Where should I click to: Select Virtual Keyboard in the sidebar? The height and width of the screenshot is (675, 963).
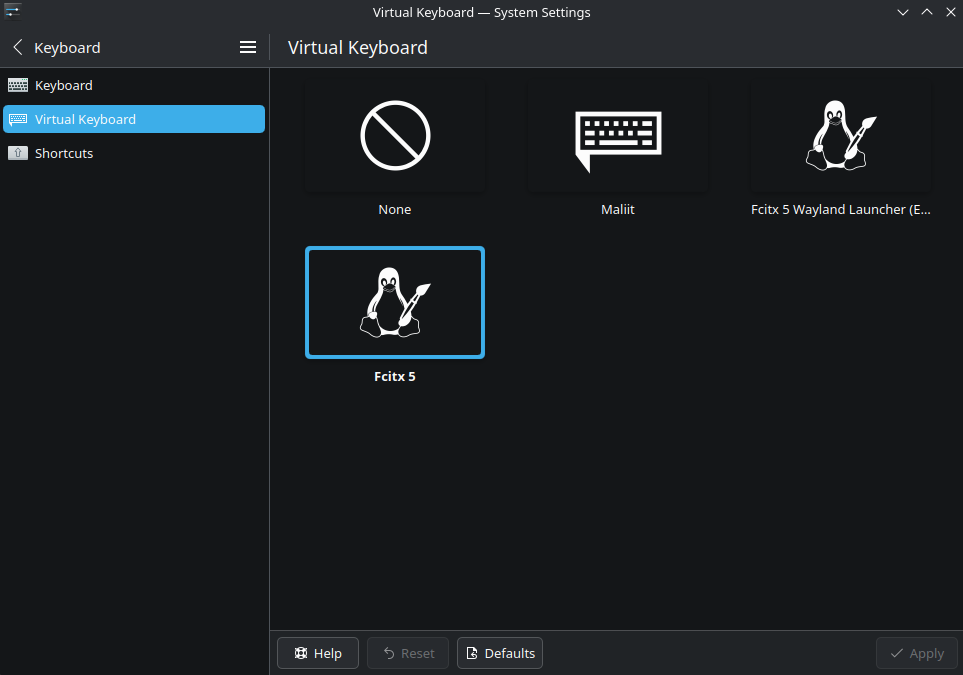click(x=85, y=119)
